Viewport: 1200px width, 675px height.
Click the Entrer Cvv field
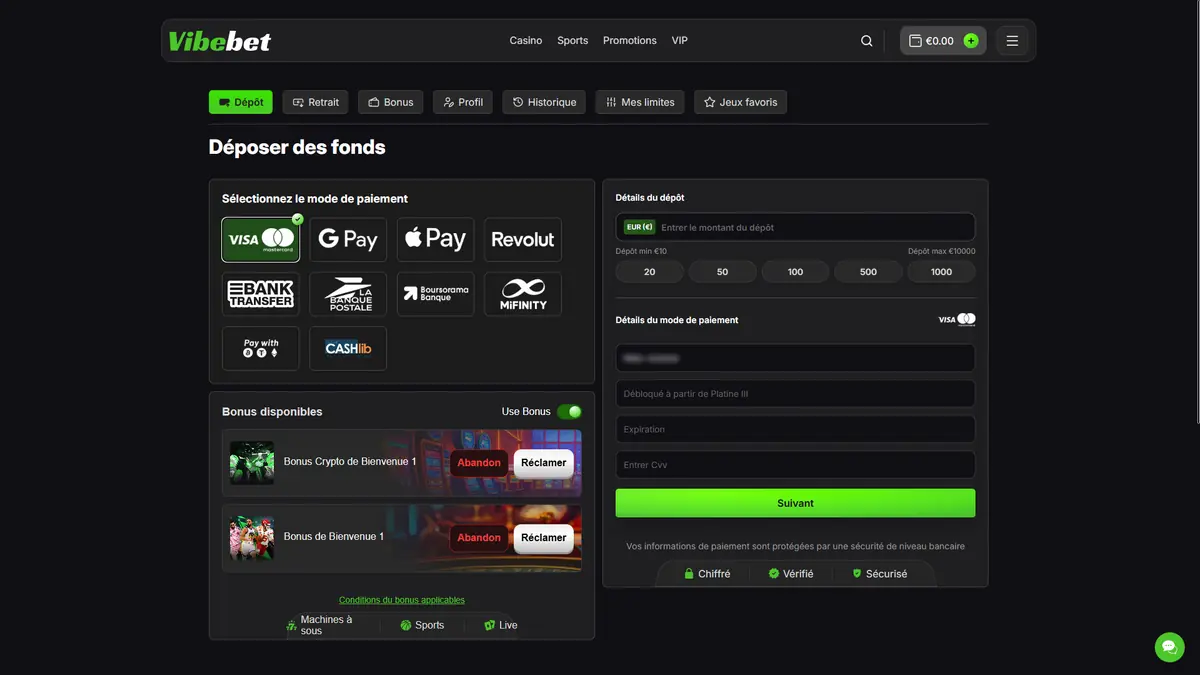coord(795,465)
